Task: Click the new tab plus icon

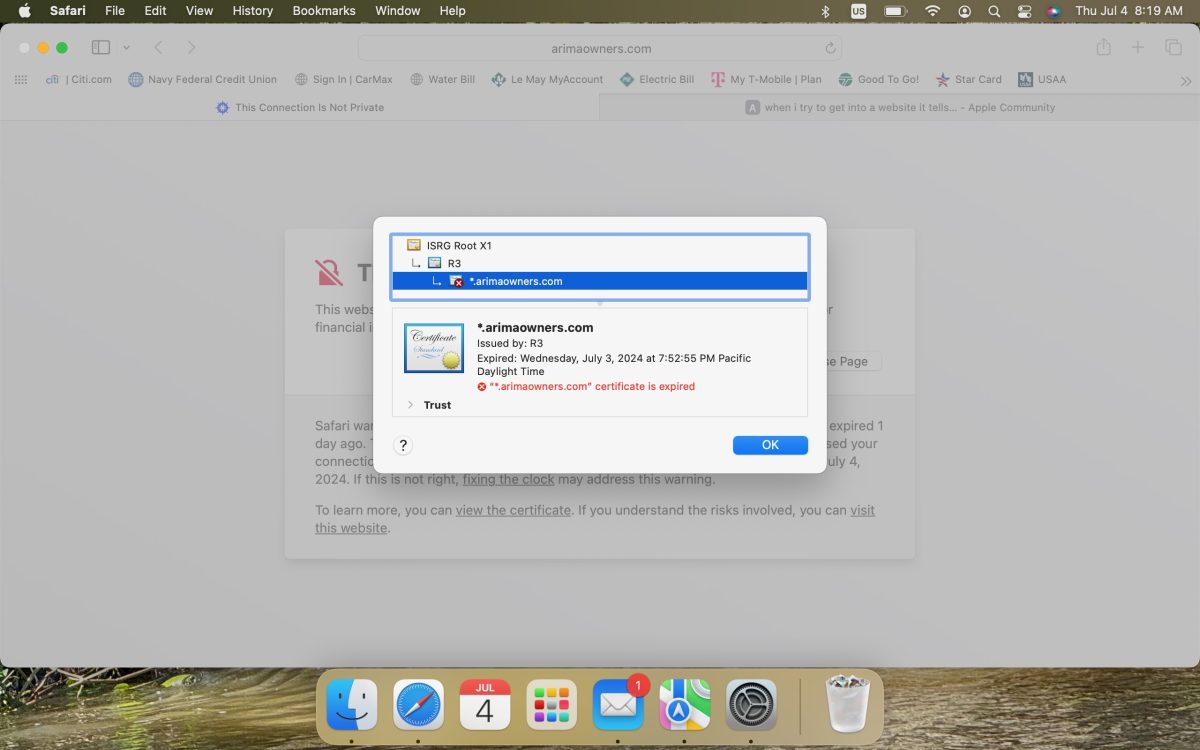Action: 1138,48
